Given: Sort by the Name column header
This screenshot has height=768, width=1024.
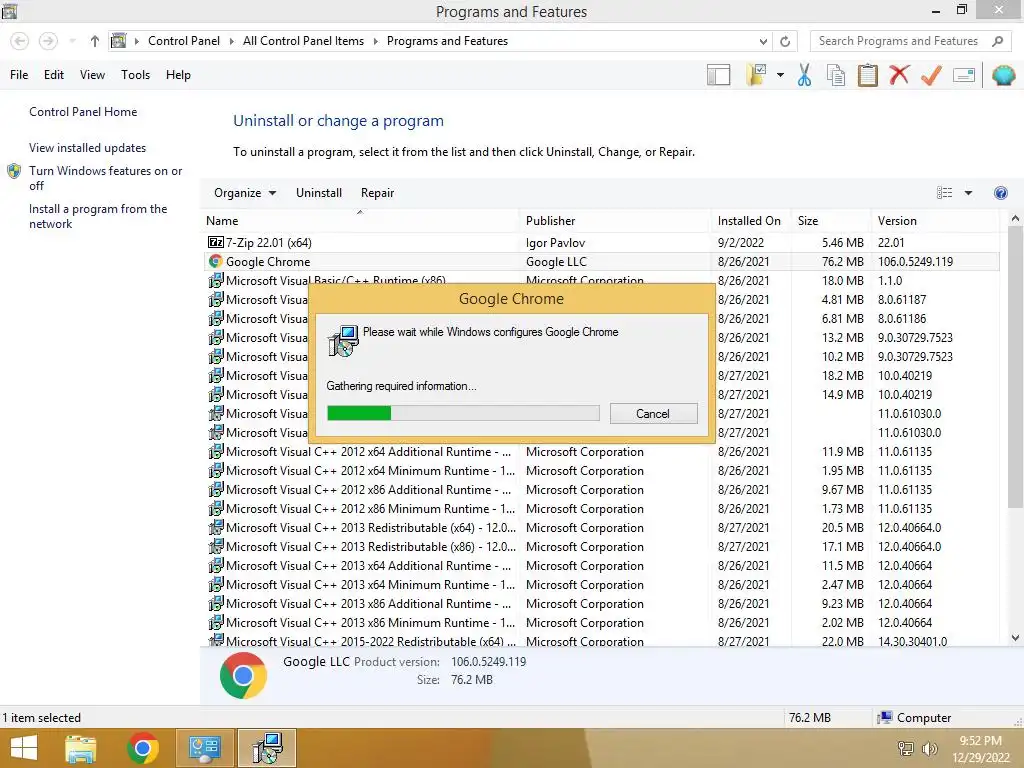Looking at the screenshot, I should tap(360, 221).
